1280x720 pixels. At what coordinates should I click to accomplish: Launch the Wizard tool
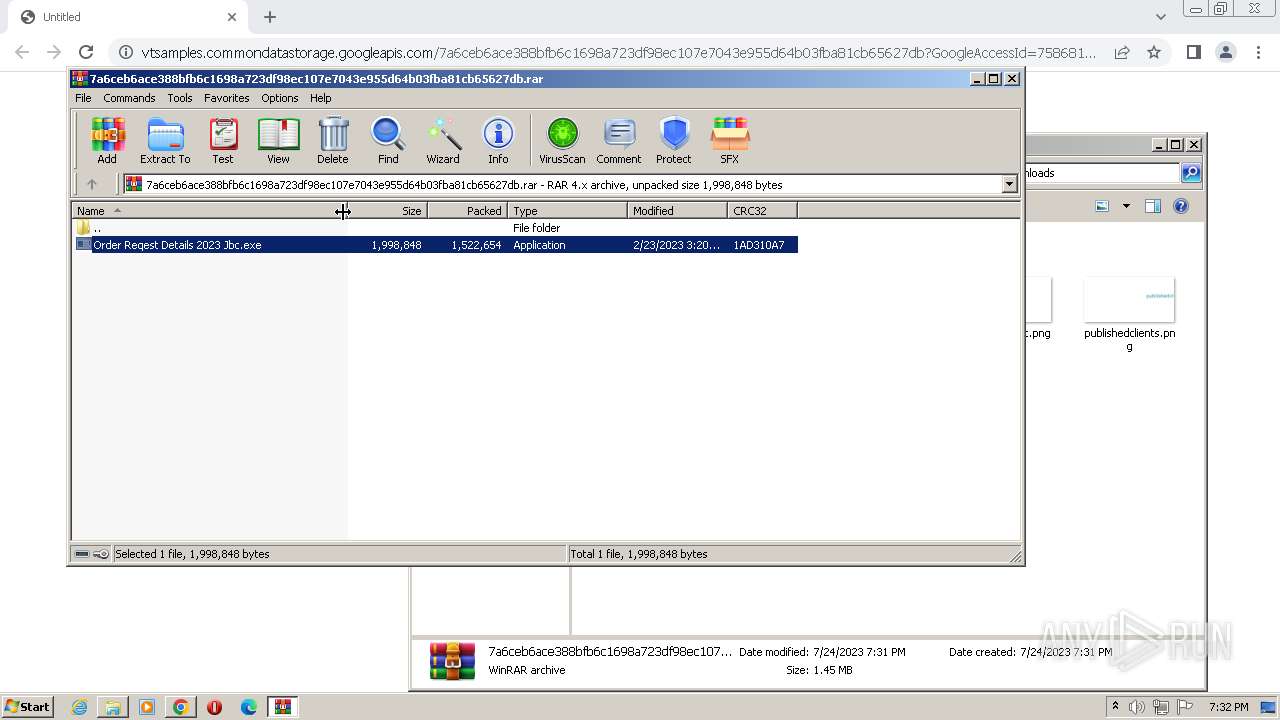coord(443,140)
